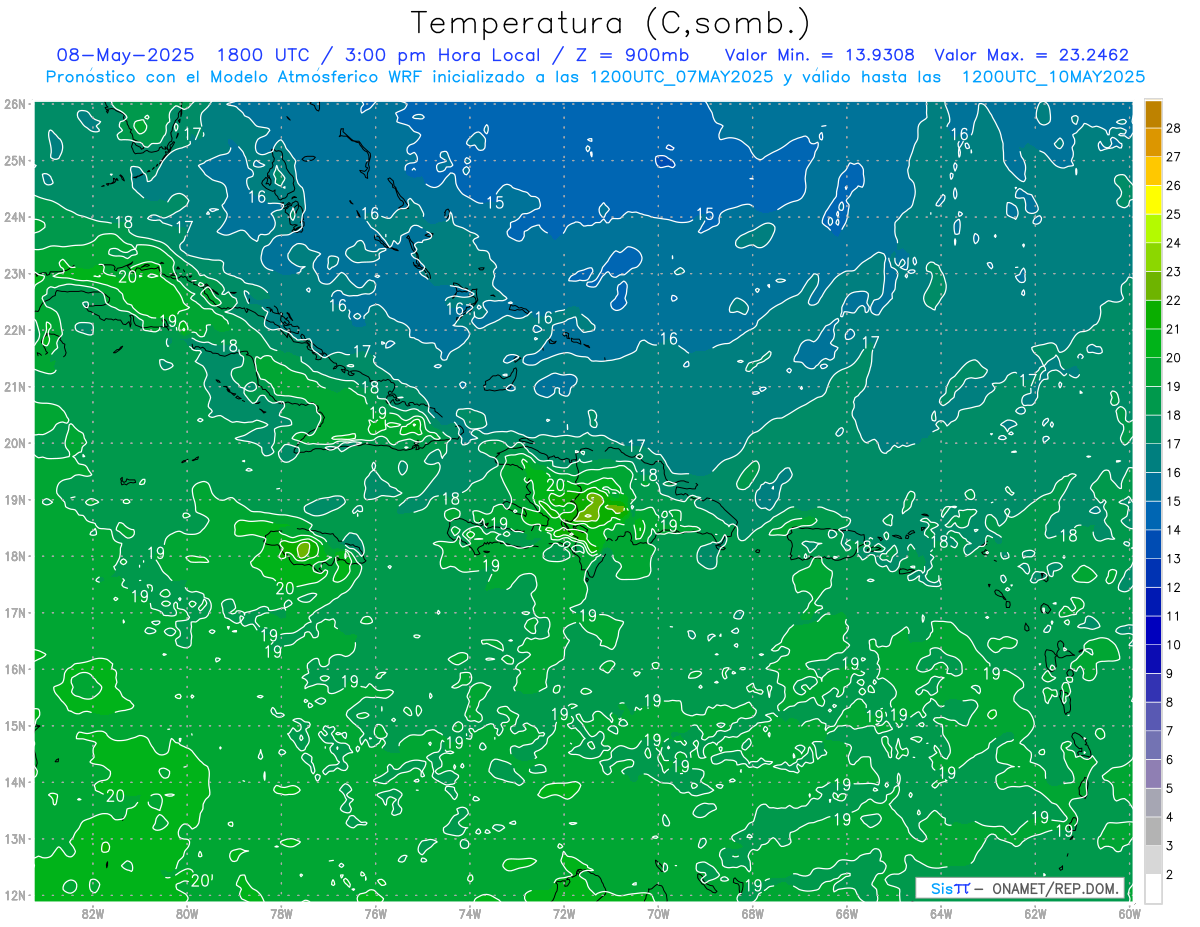Click colorbar scale value "7"
This screenshot has height=927, width=1200.
coord(1170,730)
